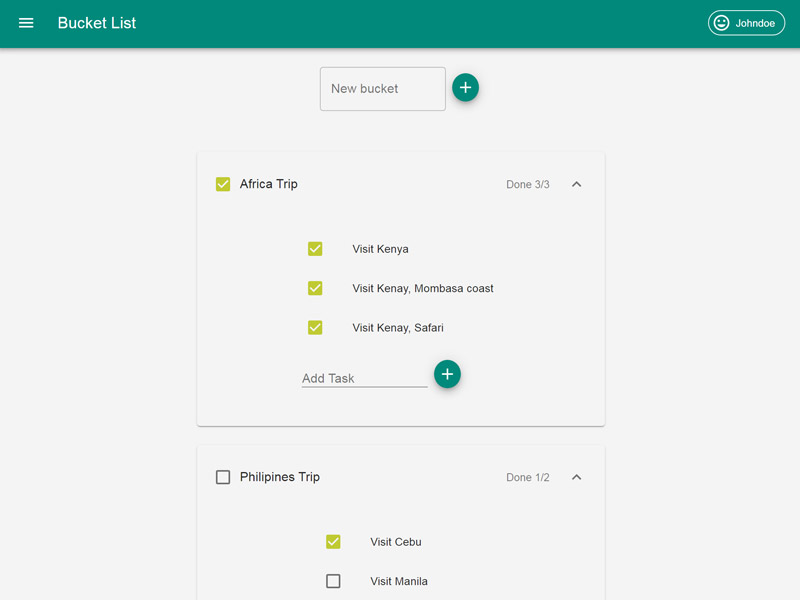800x600 pixels.
Task: Collapse the Africa Trip panel chevron
Action: click(576, 184)
